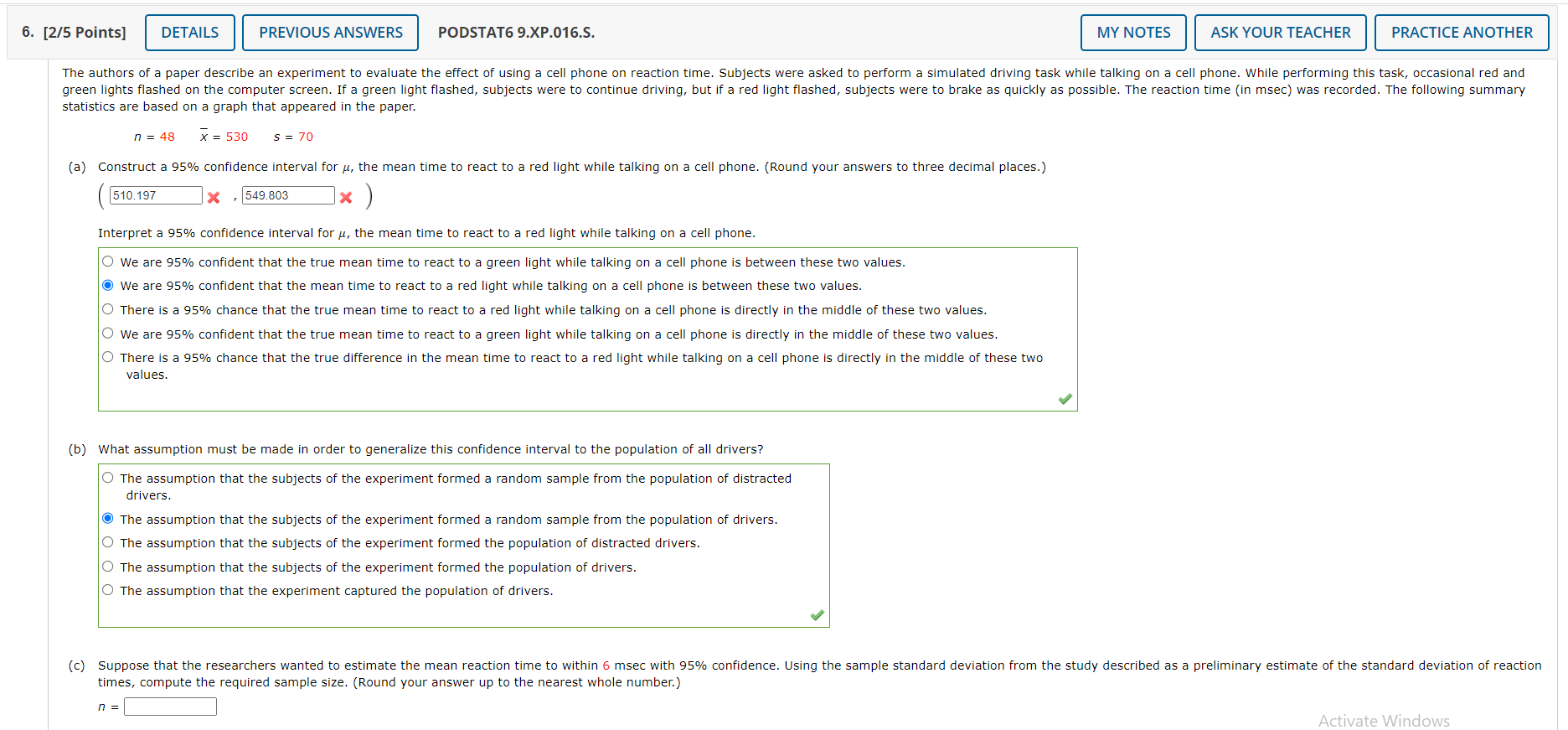Click the sample size input field for part (c)

tap(170, 707)
